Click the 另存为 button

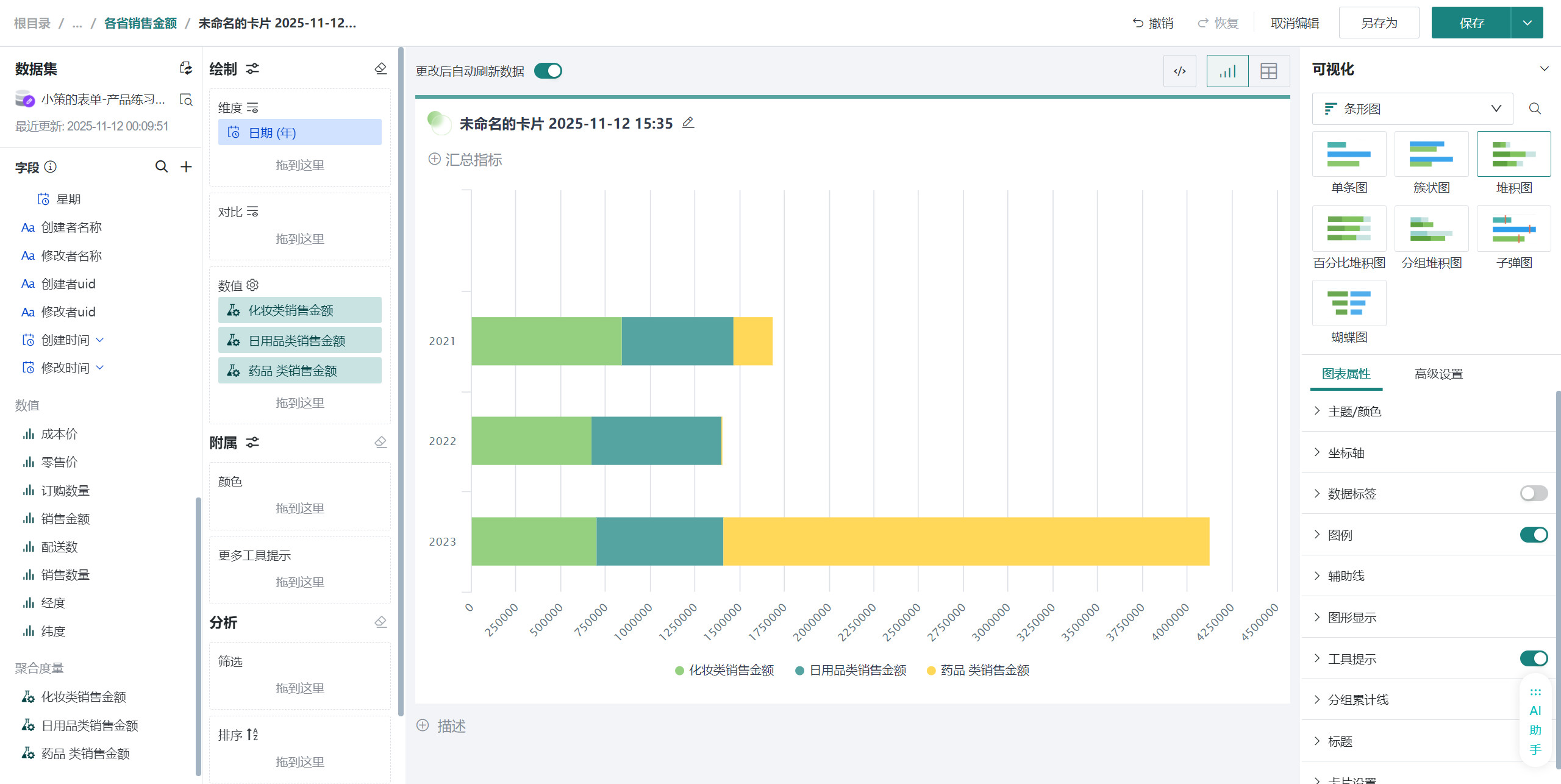click(x=1379, y=23)
